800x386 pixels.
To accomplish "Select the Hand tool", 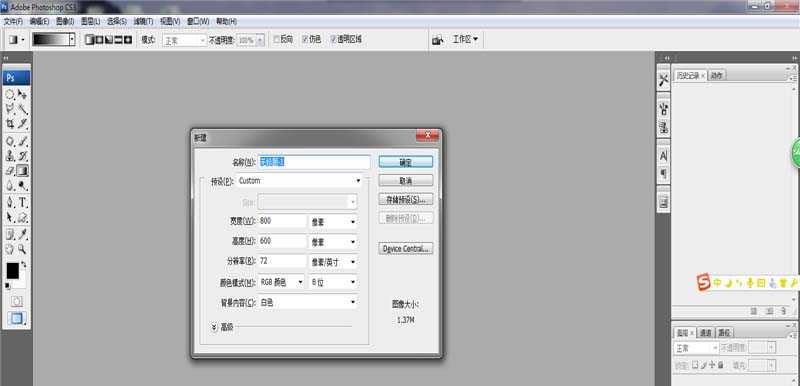I will [10, 249].
